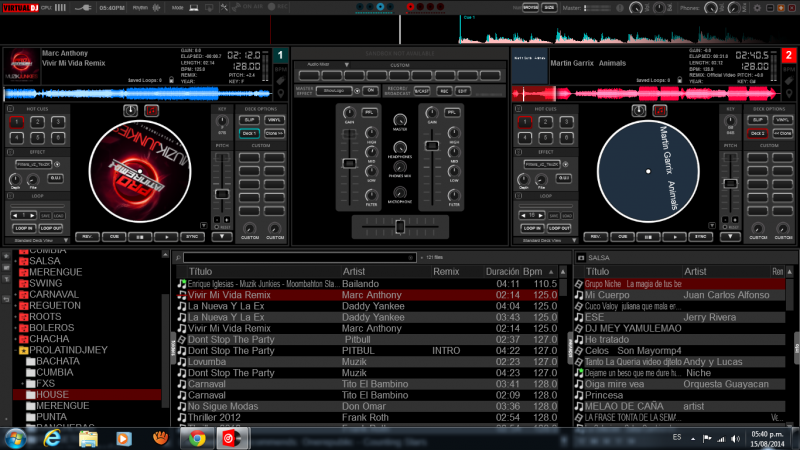
Task: Click LOOP IN on deck 1
Action: pos(23,228)
